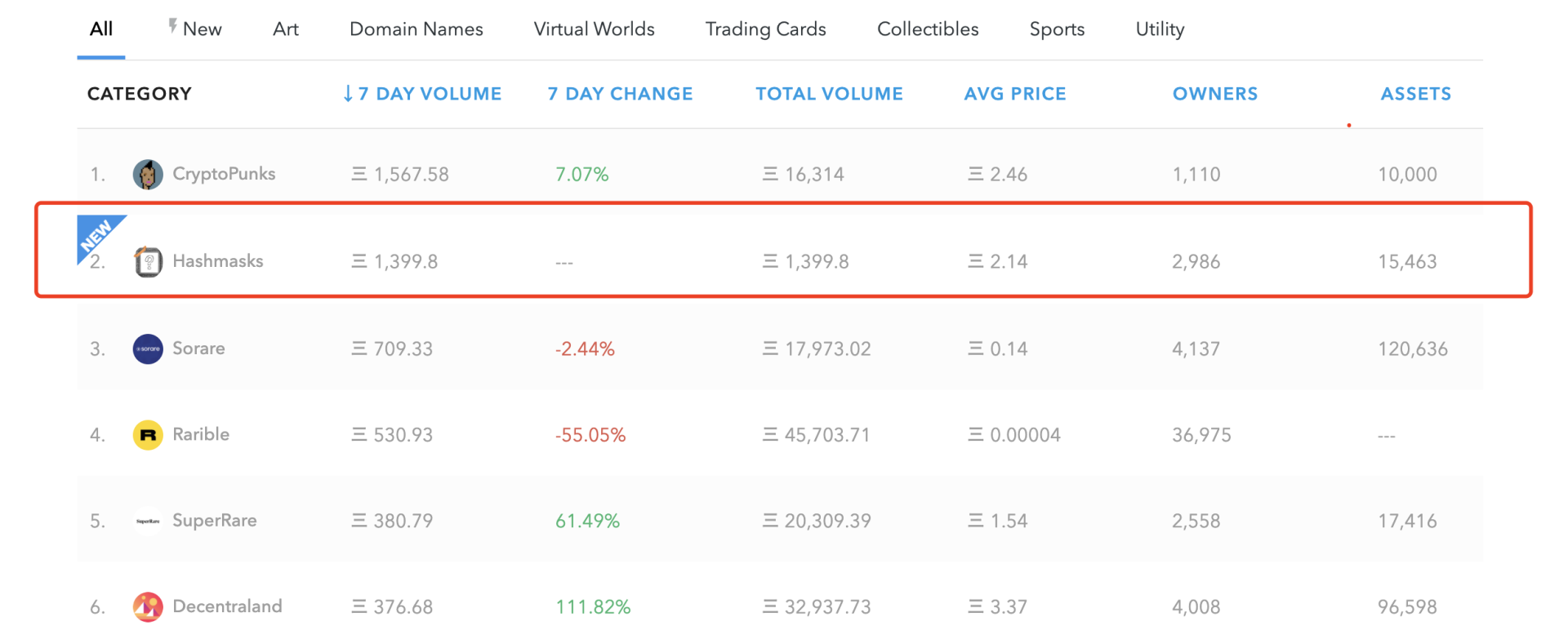Open the SuperRare logo icon

(148, 521)
